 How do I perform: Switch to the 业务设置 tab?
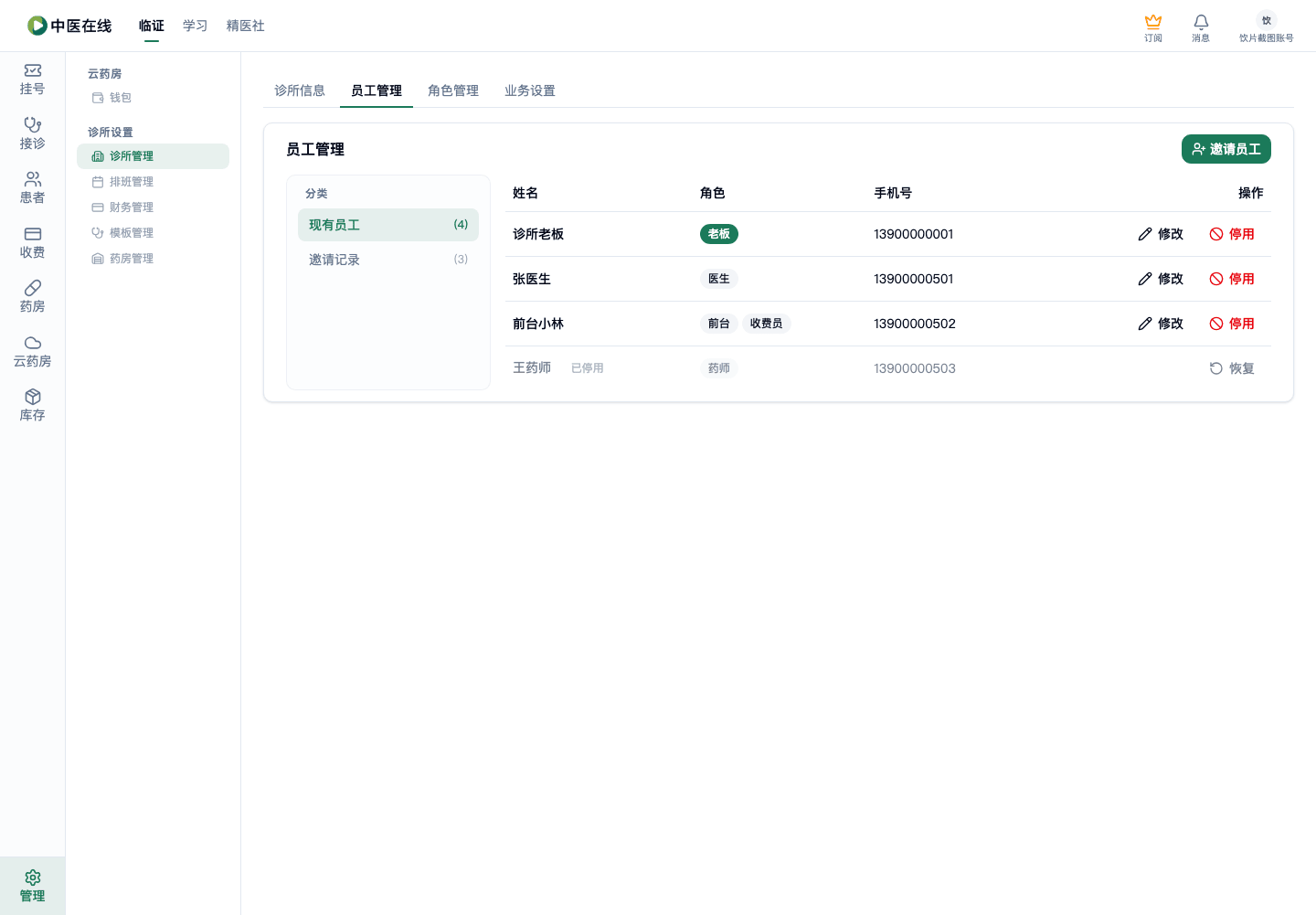(x=530, y=90)
